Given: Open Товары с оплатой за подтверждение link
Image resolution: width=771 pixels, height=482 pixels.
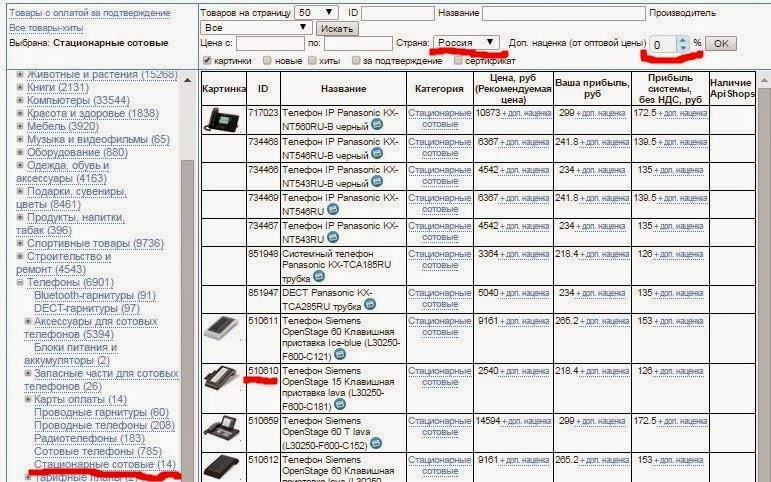Looking at the screenshot, I should click(x=90, y=13).
